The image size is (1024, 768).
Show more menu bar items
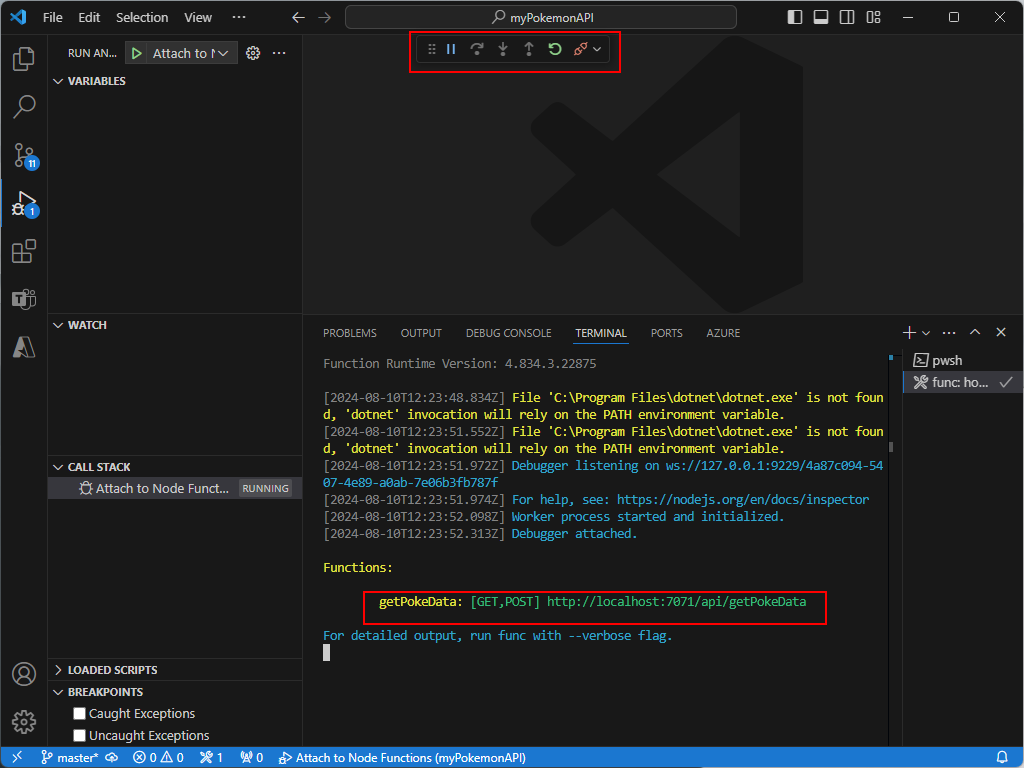[239, 18]
